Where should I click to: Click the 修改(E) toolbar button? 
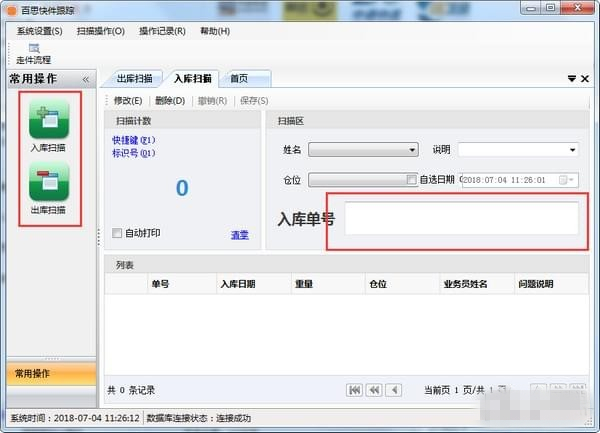click(128, 101)
